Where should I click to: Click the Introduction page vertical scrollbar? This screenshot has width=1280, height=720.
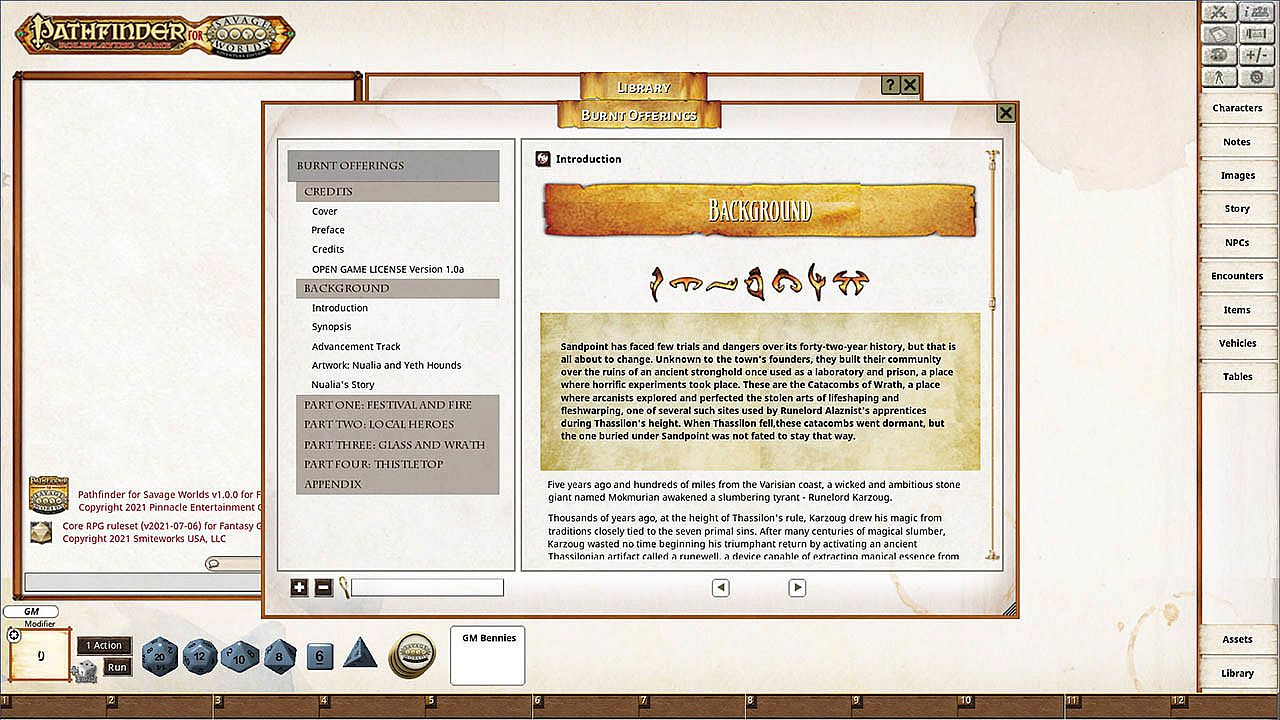pos(992,355)
